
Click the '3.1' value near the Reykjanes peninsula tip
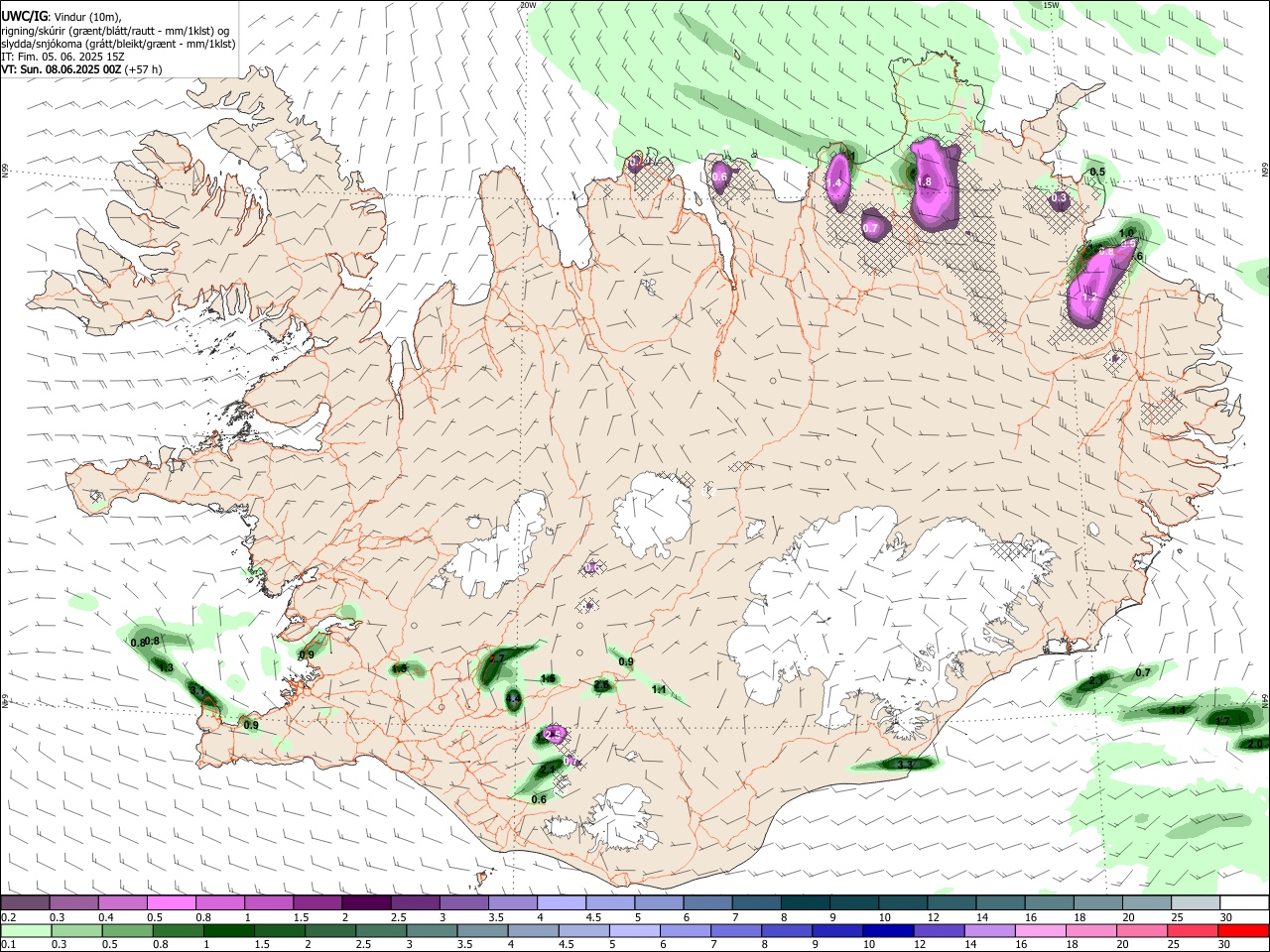(x=198, y=691)
